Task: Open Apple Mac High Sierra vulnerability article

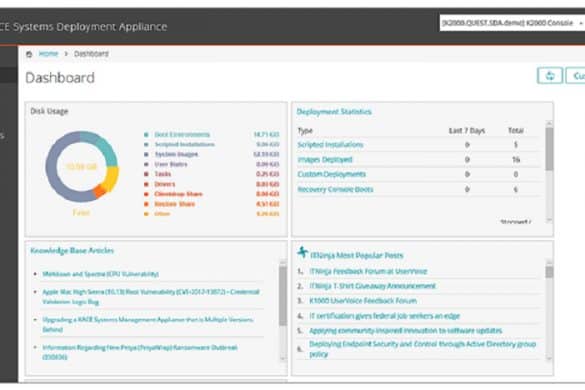Action: point(151,297)
